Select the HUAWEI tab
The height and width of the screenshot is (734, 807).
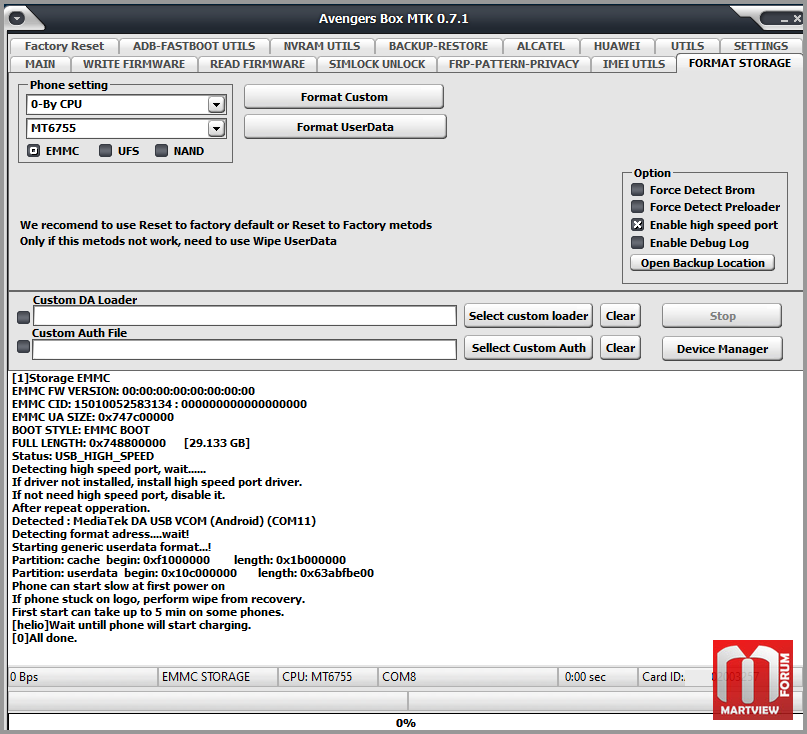pyautogui.click(x=617, y=46)
